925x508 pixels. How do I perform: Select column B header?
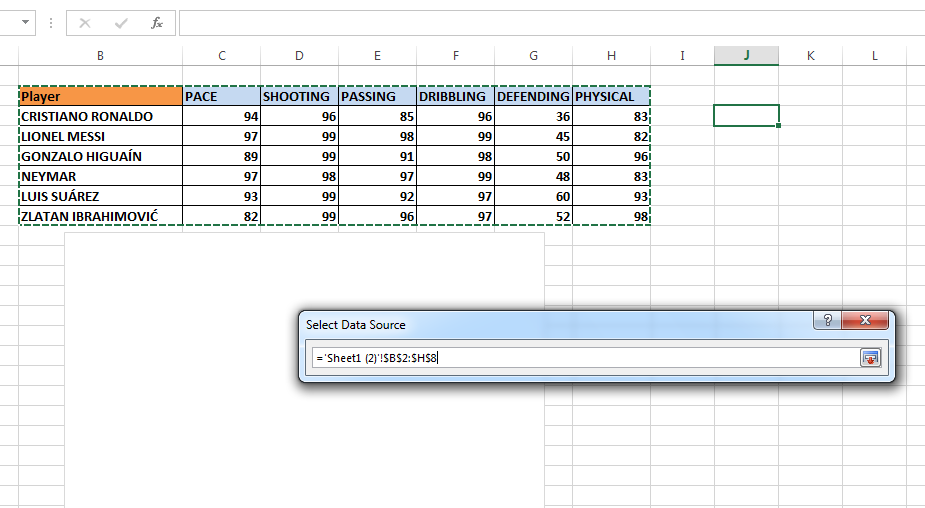coord(100,55)
